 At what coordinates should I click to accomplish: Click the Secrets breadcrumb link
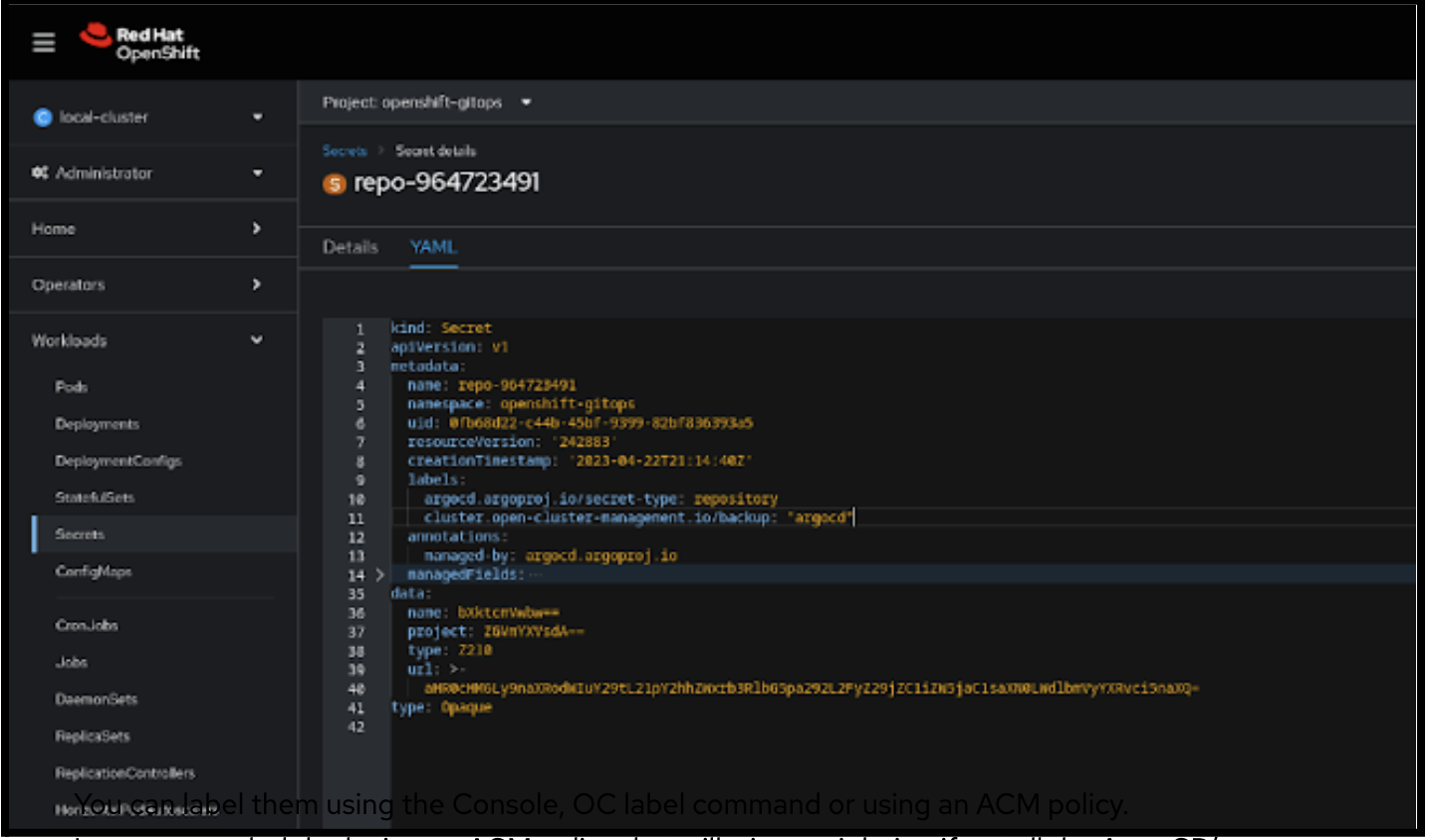click(345, 151)
